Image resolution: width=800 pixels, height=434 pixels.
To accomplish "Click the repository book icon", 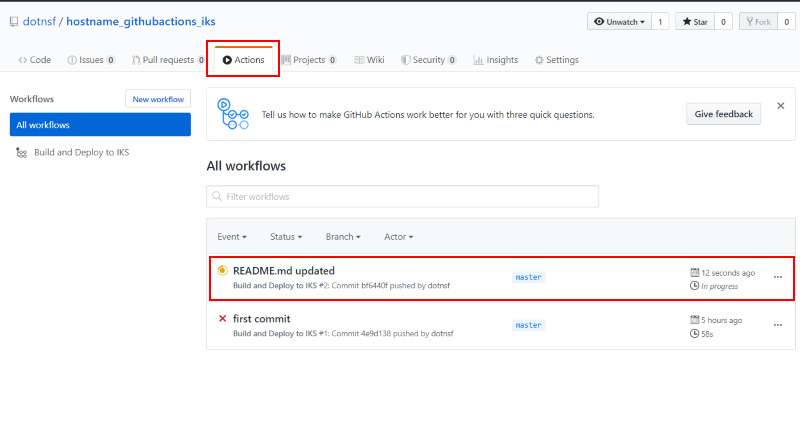I will pyautogui.click(x=14, y=21).
